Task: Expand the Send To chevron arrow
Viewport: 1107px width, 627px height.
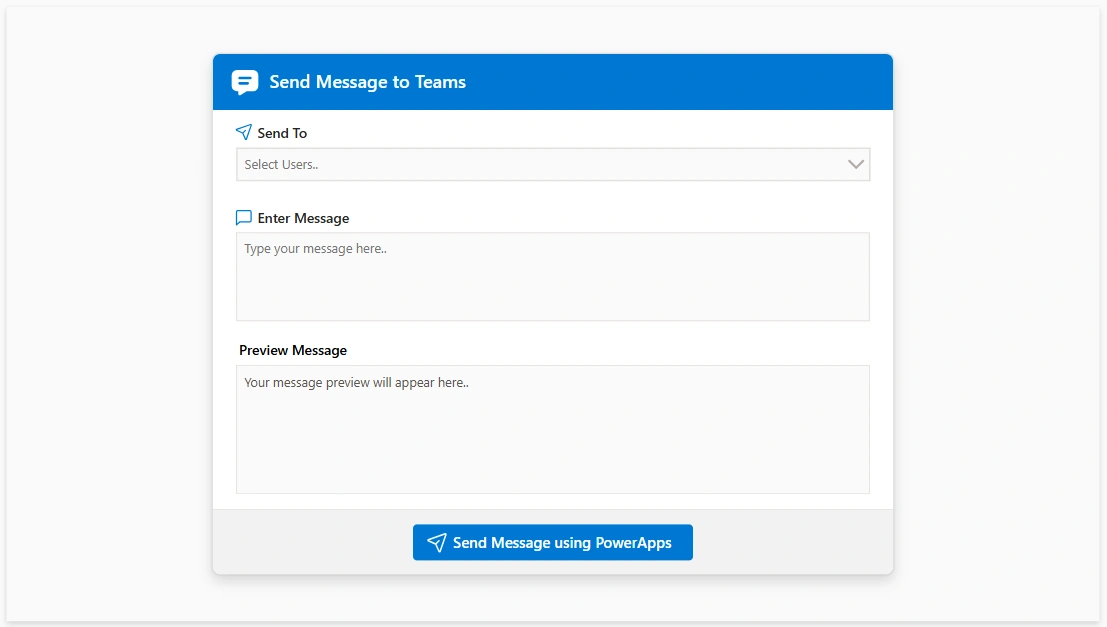Action: 856,165
